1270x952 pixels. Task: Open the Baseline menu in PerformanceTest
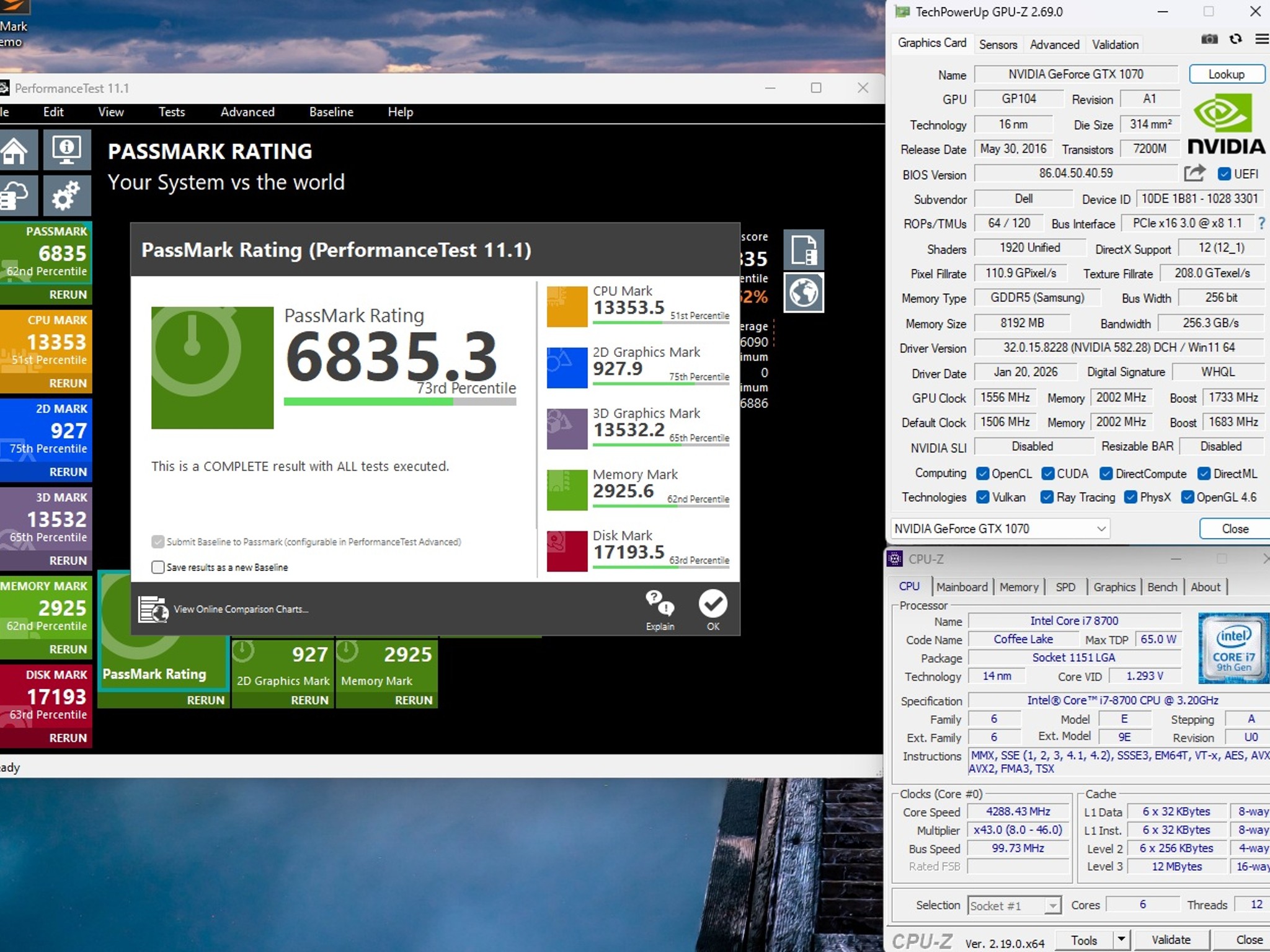pyautogui.click(x=331, y=112)
